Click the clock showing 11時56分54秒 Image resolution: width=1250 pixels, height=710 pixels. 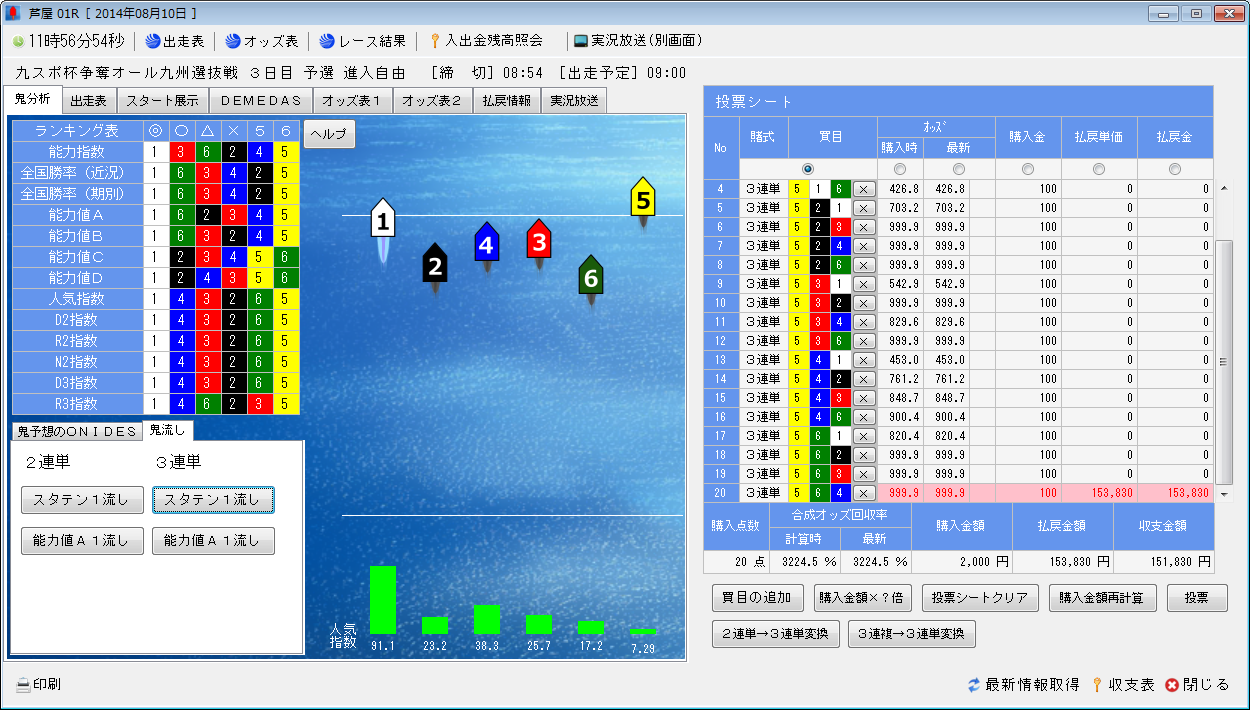69,41
